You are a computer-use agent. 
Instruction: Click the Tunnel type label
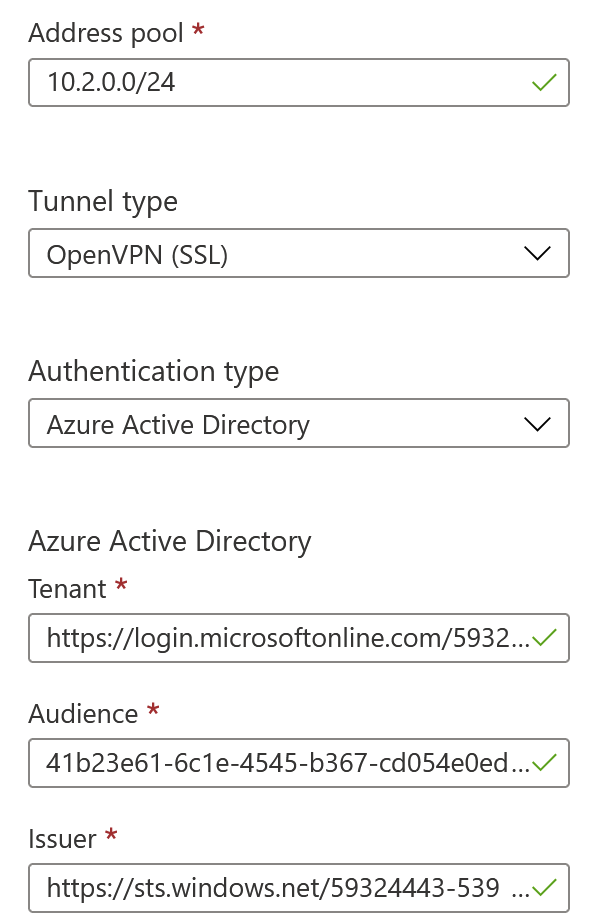pyautogui.click(x=103, y=202)
